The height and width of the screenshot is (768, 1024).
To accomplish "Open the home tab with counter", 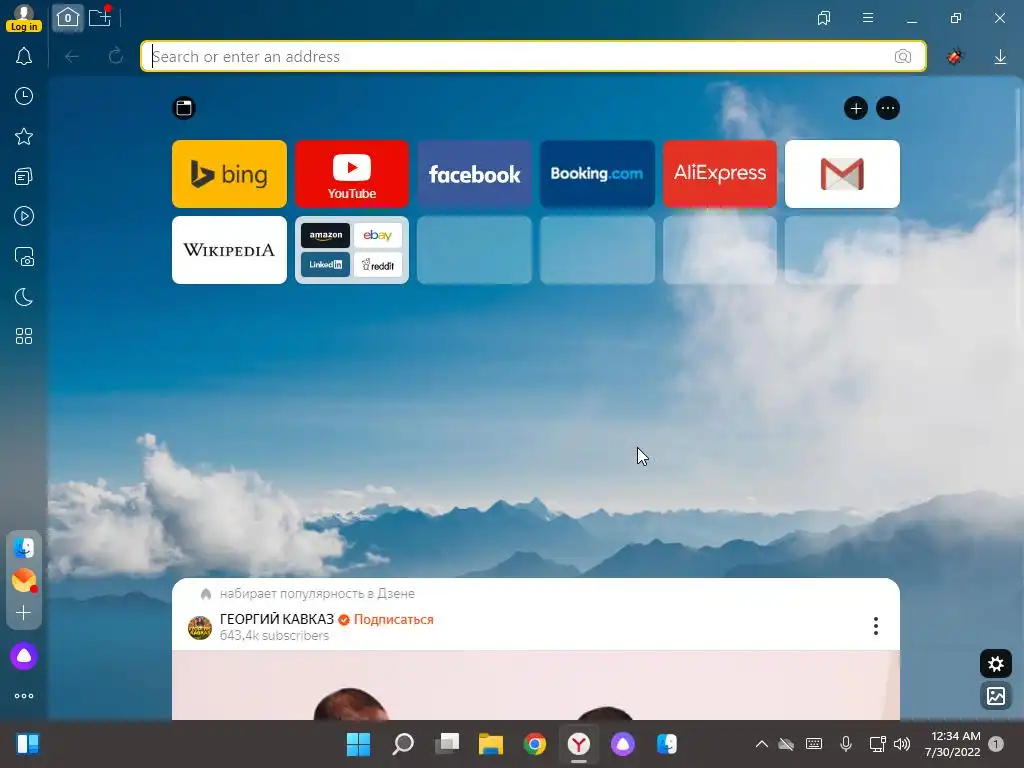I will tap(67, 18).
